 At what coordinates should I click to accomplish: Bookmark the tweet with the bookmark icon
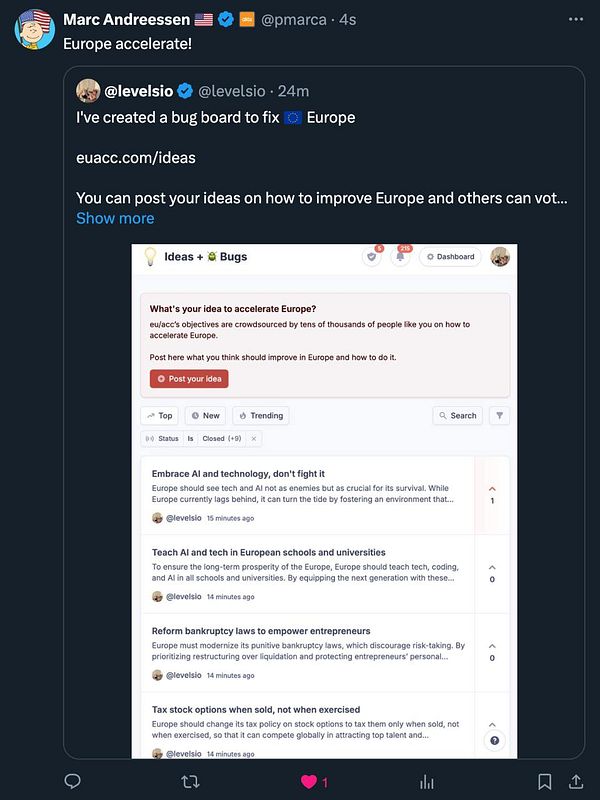(x=544, y=782)
